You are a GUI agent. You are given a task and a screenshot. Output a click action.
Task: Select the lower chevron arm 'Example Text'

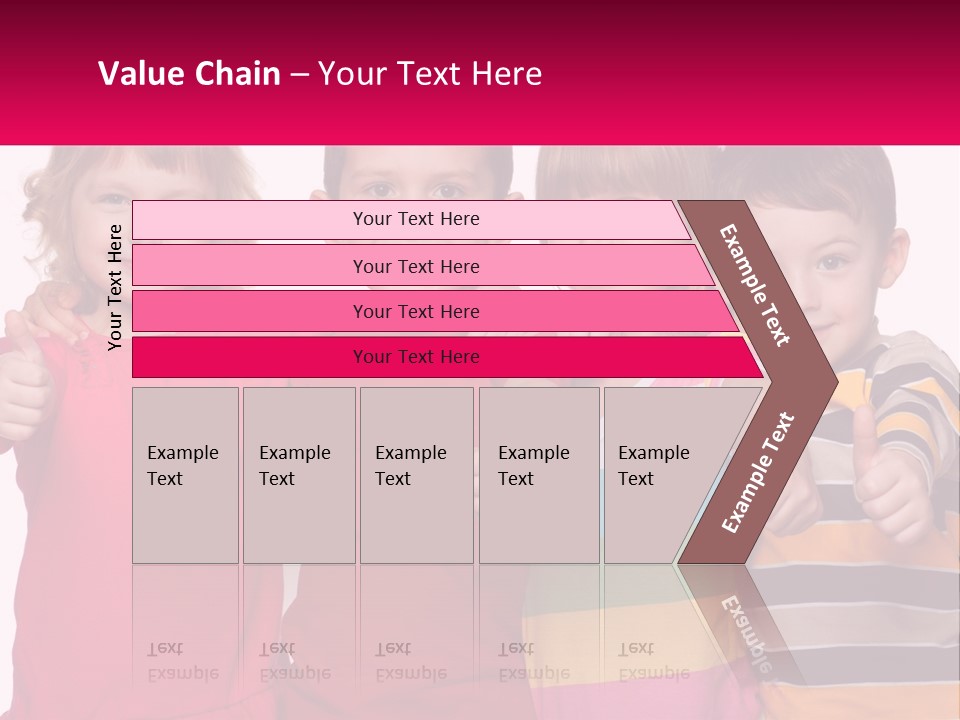tap(758, 472)
